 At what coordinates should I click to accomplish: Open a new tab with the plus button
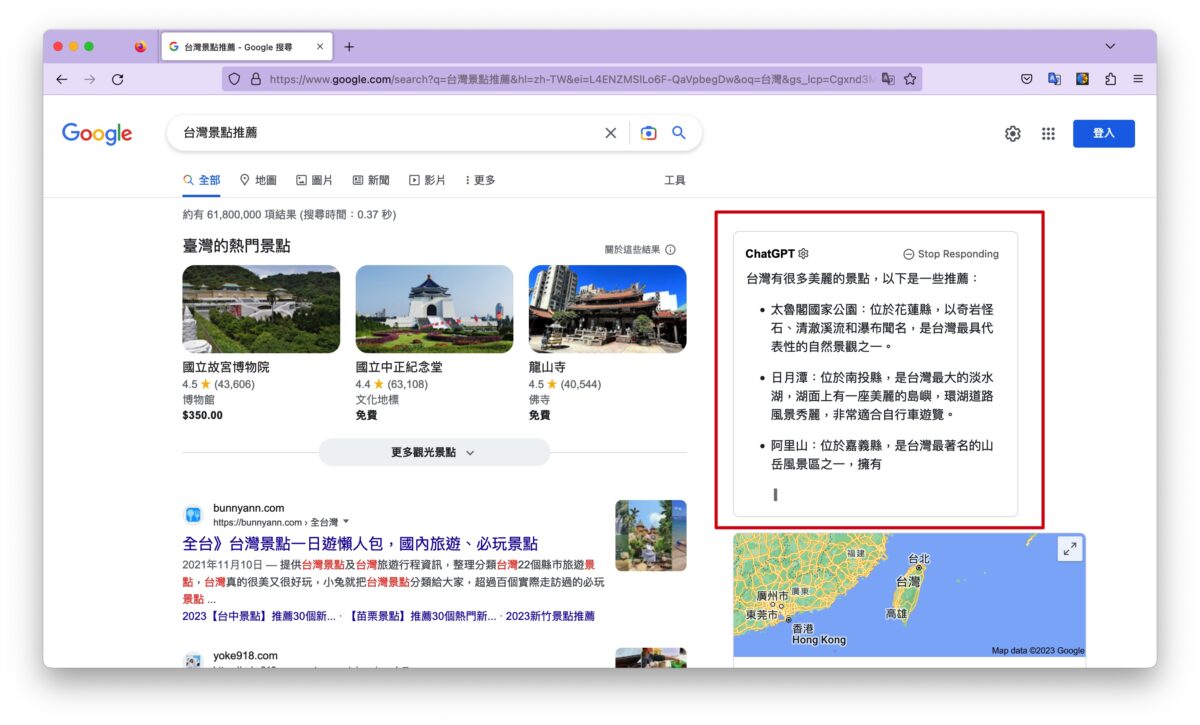click(349, 47)
